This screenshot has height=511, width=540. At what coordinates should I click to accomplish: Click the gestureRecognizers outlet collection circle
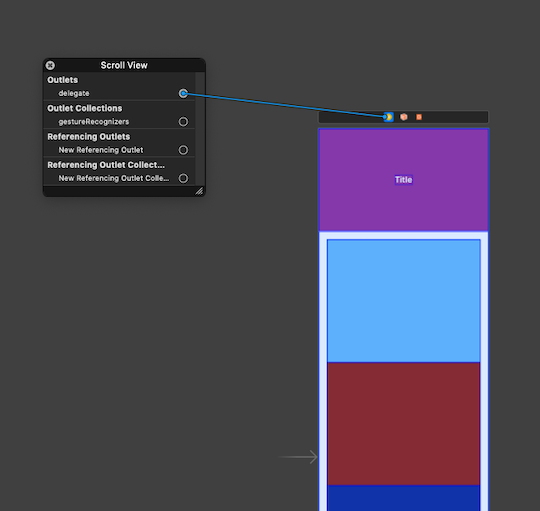tap(183, 122)
